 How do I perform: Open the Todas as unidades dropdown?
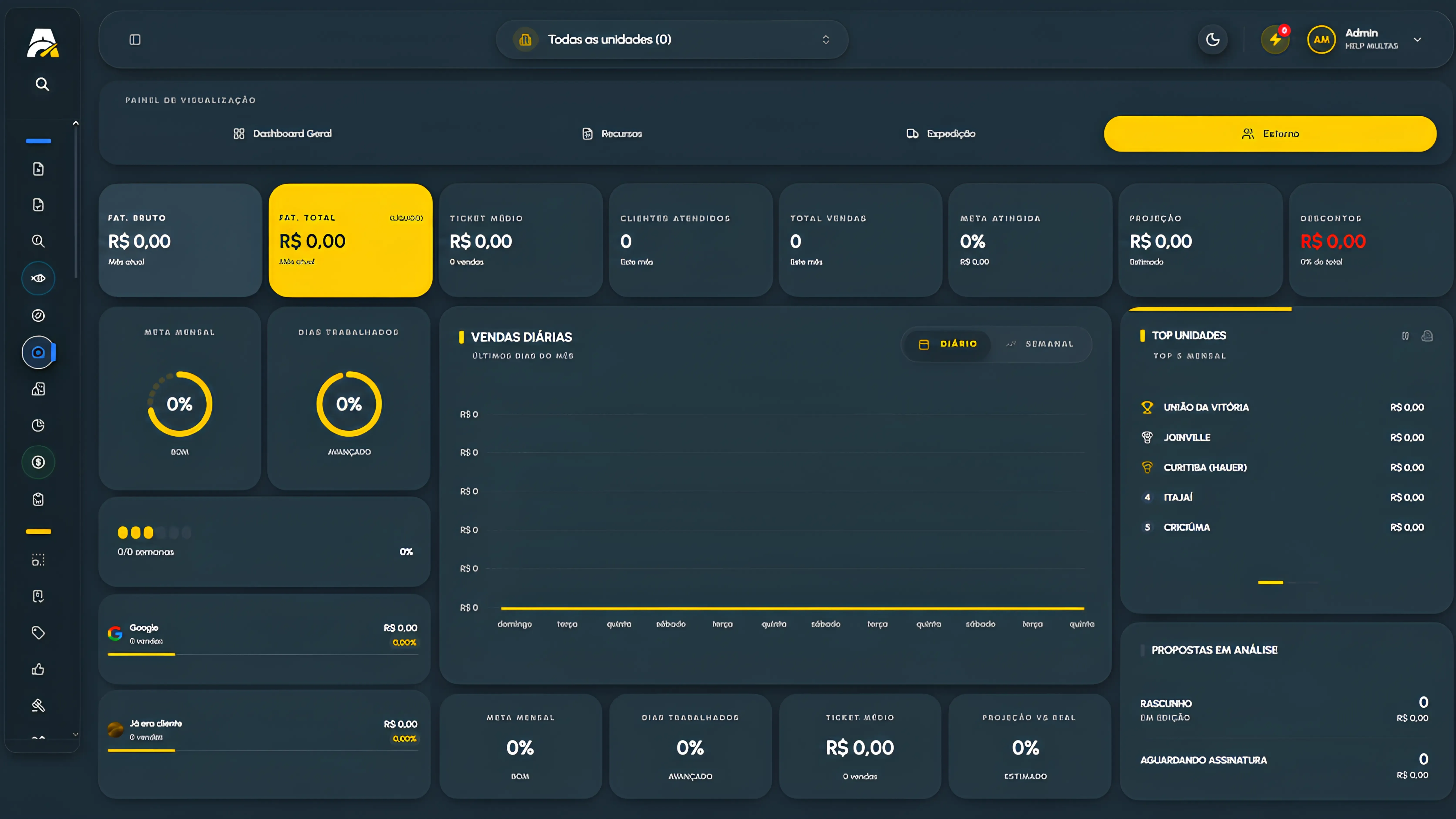pyautogui.click(x=671, y=40)
